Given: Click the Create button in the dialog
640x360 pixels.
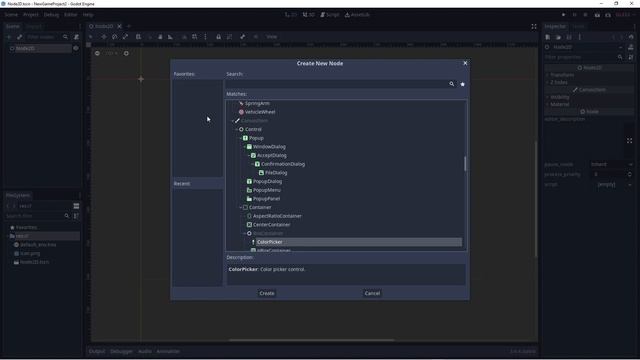Looking at the screenshot, I should (x=267, y=293).
